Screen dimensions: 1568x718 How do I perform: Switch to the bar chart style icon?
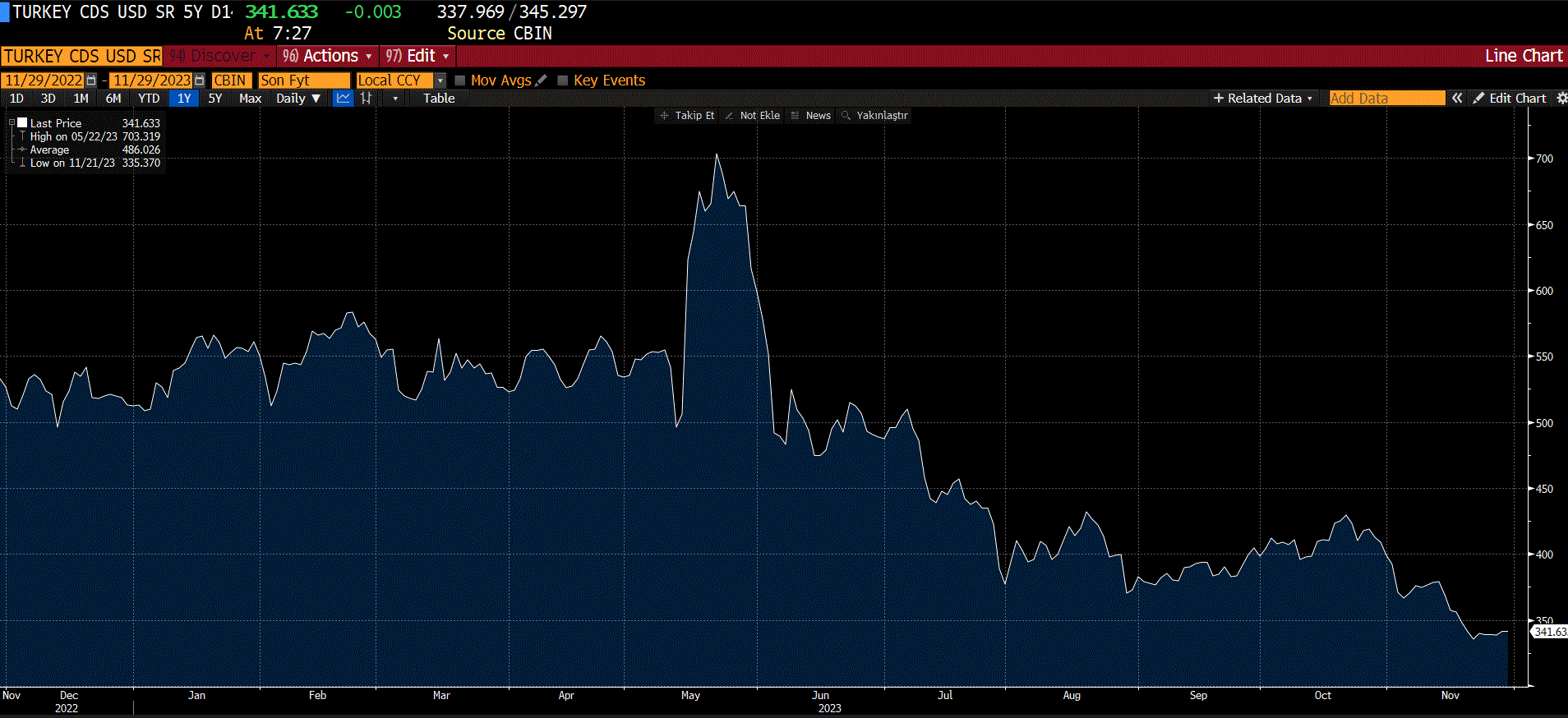[x=367, y=99]
